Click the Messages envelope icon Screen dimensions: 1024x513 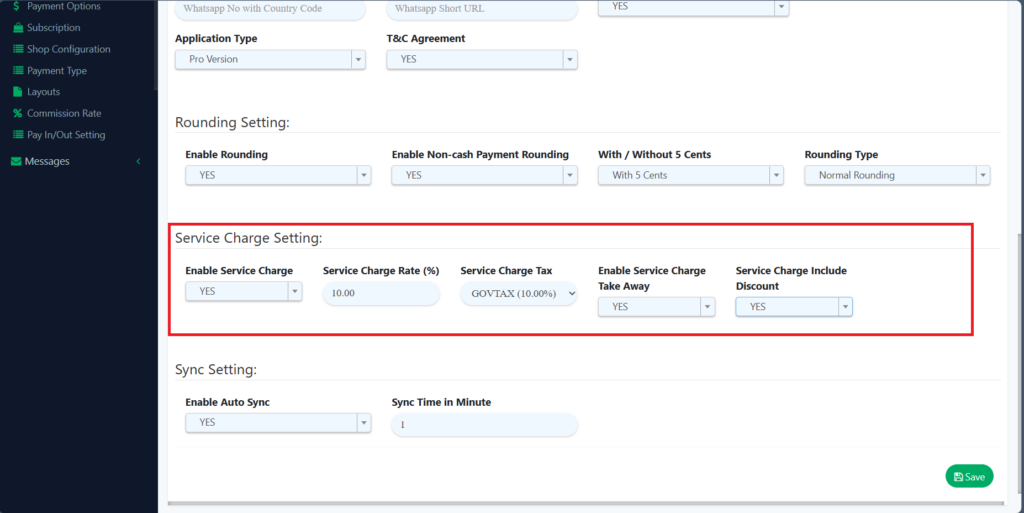point(16,162)
